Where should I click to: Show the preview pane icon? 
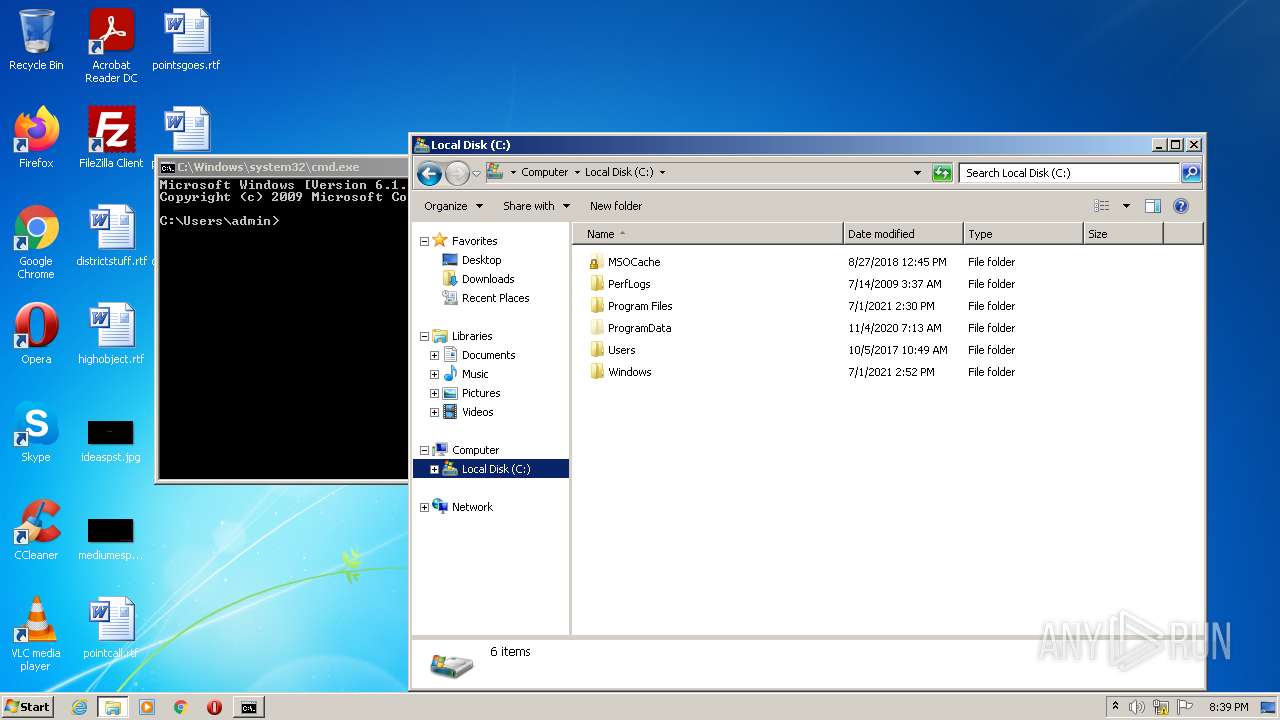click(1152, 206)
